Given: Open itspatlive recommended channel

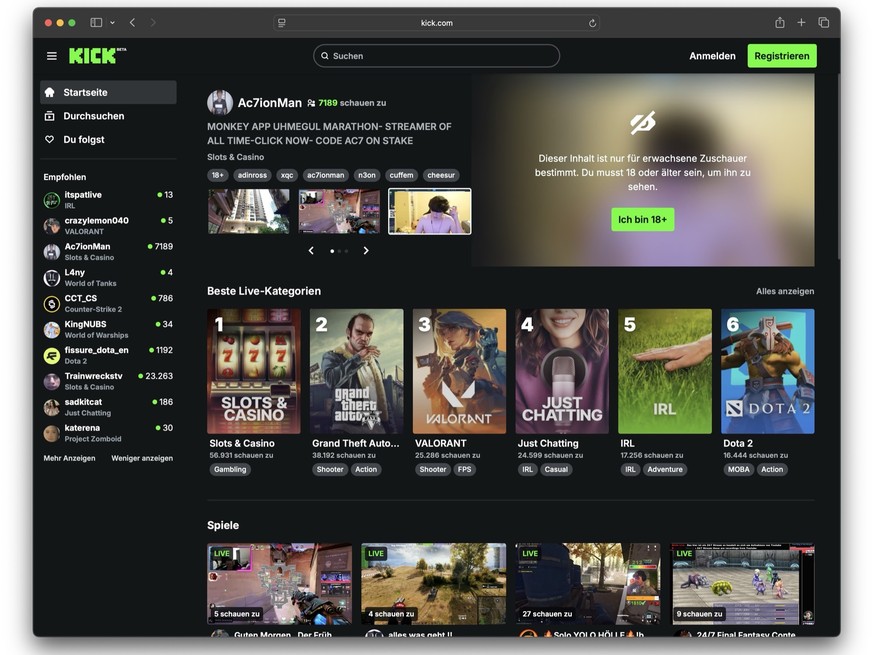Looking at the screenshot, I should (108, 199).
